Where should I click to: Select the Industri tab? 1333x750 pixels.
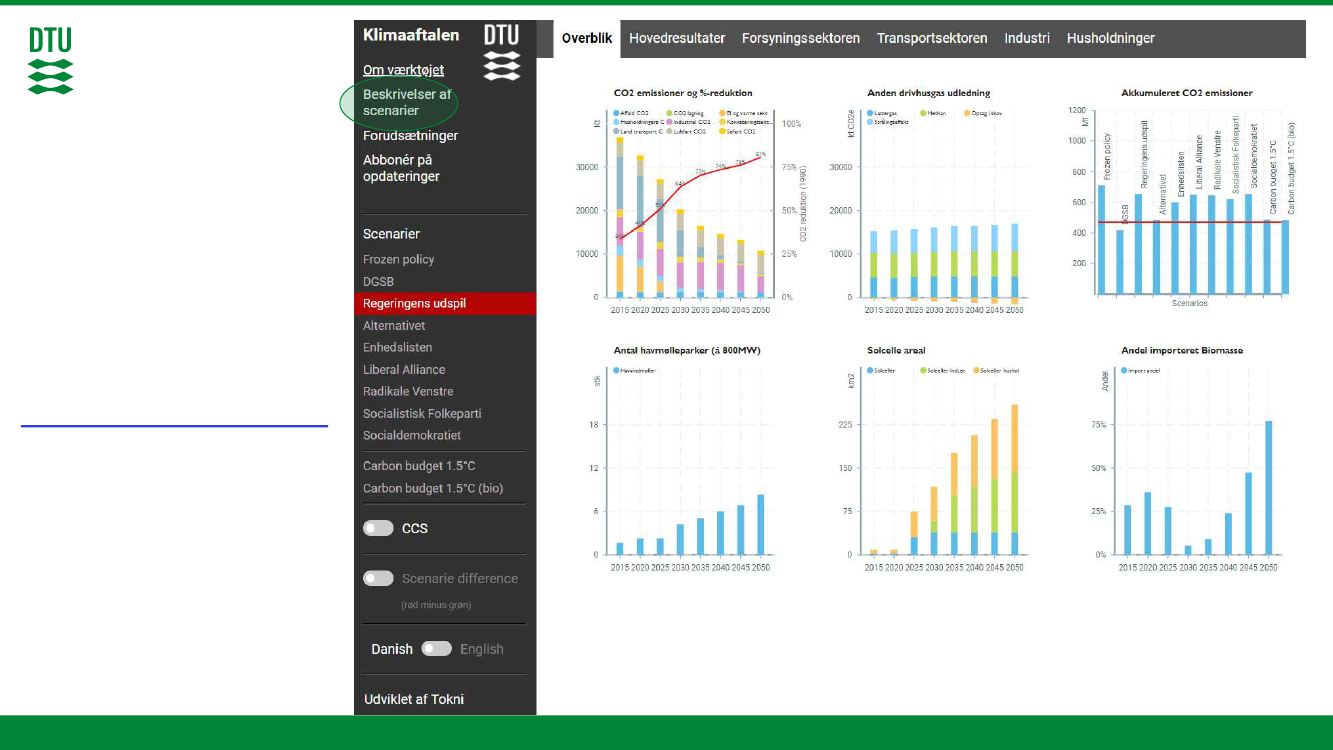pyautogui.click(x=1027, y=38)
